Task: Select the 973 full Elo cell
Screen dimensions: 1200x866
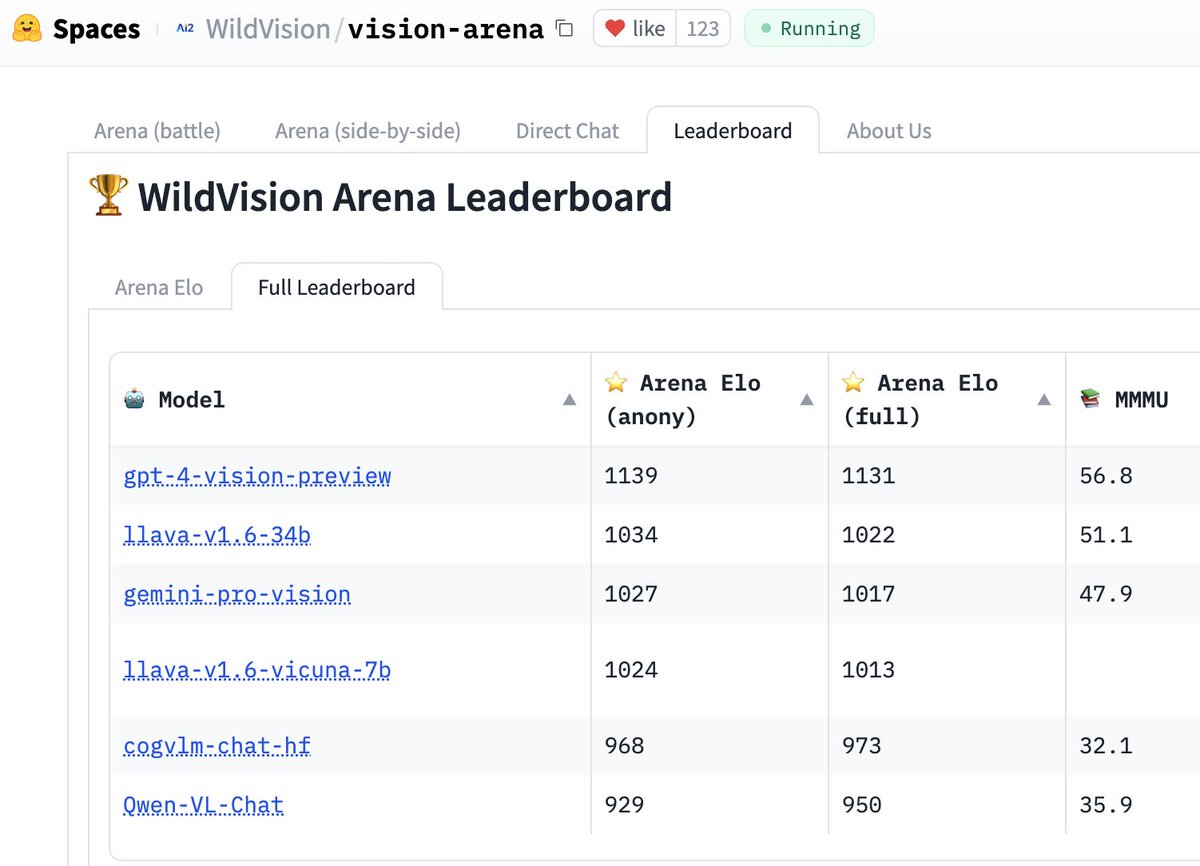Action: point(947,746)
